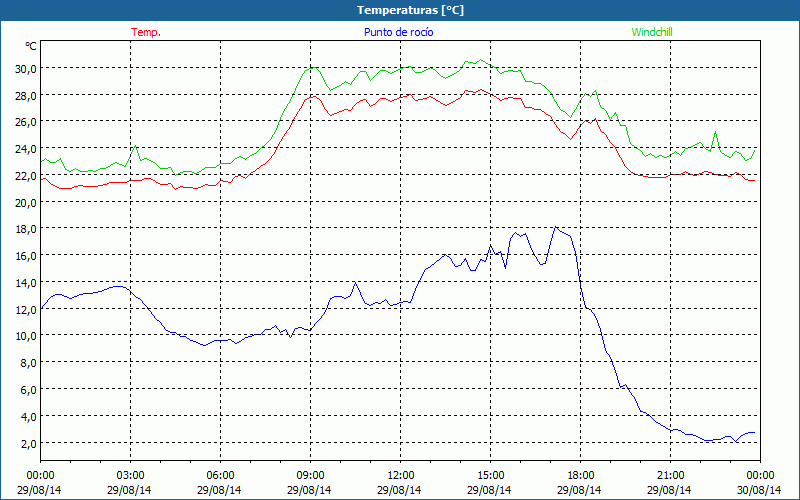The width and height of the screenshot is (800, 500).
Task: Click the 24,0 y-axis value
Action: (x=26, y=149)
